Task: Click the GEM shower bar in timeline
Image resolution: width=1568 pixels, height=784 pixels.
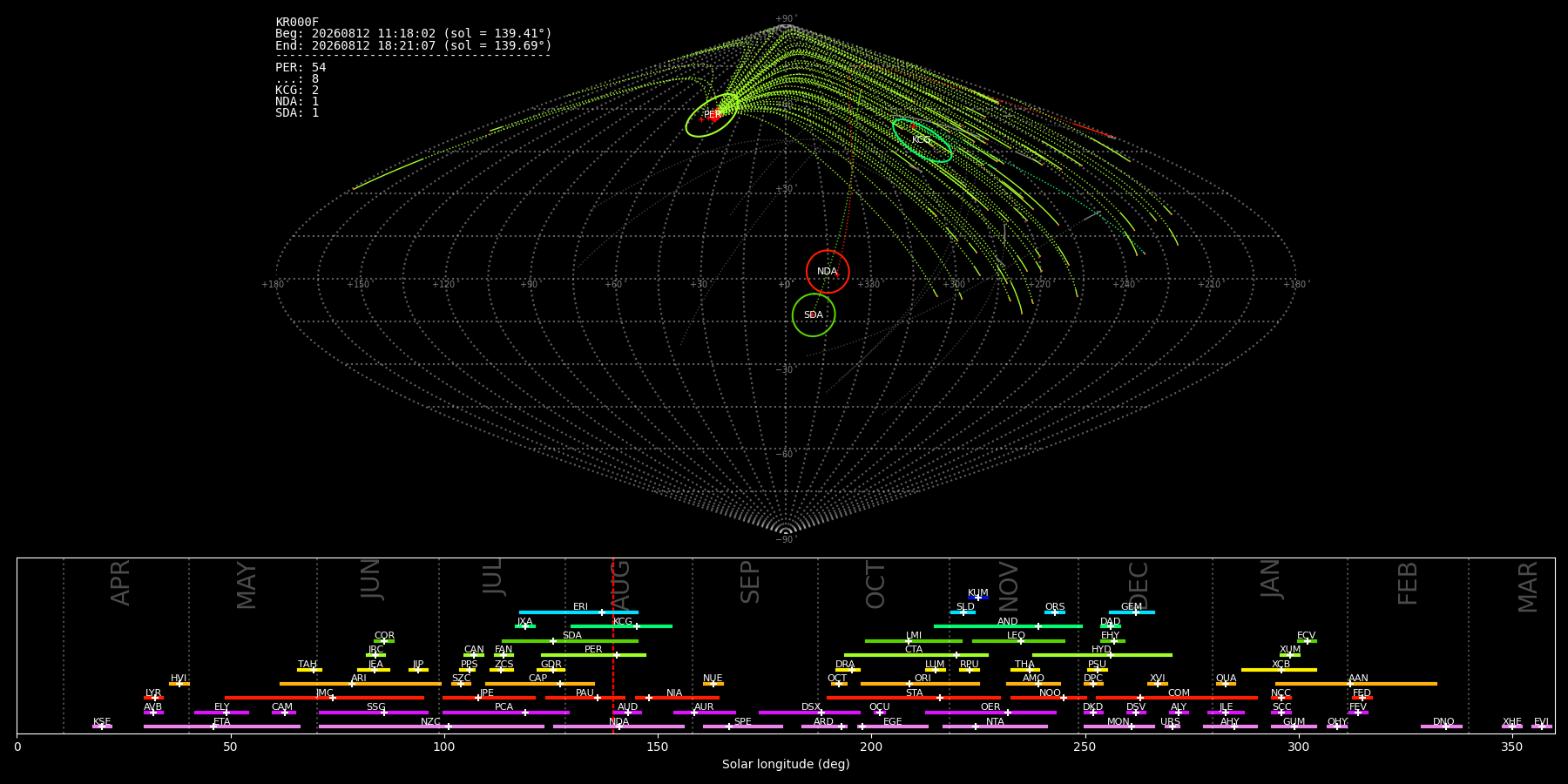Action: coord(1132,612)
